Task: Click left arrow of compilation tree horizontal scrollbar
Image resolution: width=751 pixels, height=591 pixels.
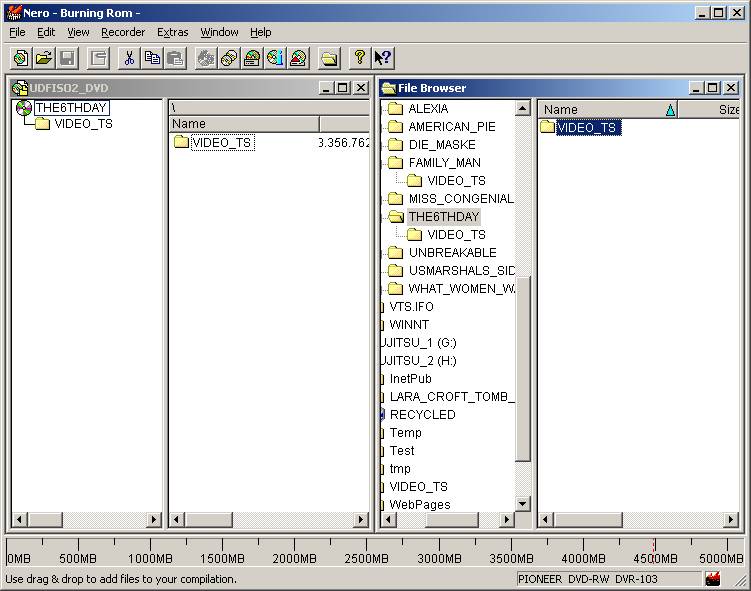Action: coord(20,520)
